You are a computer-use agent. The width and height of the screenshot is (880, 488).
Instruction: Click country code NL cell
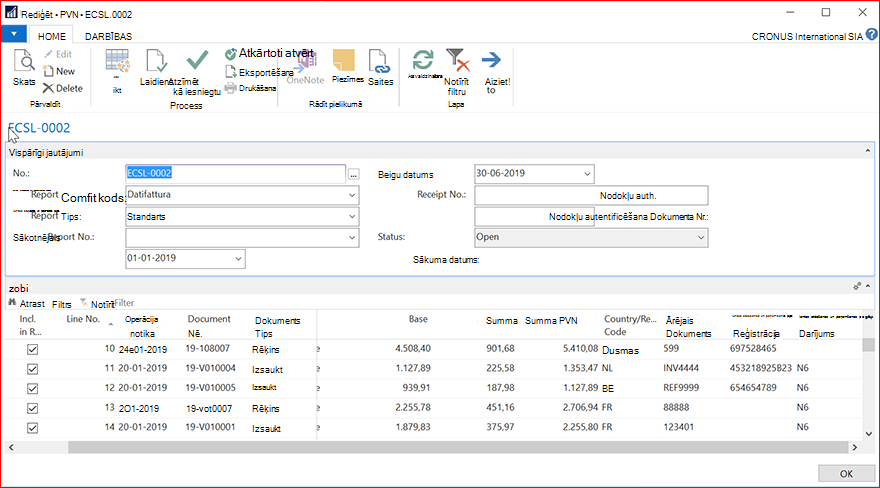(x=607, y=369)
